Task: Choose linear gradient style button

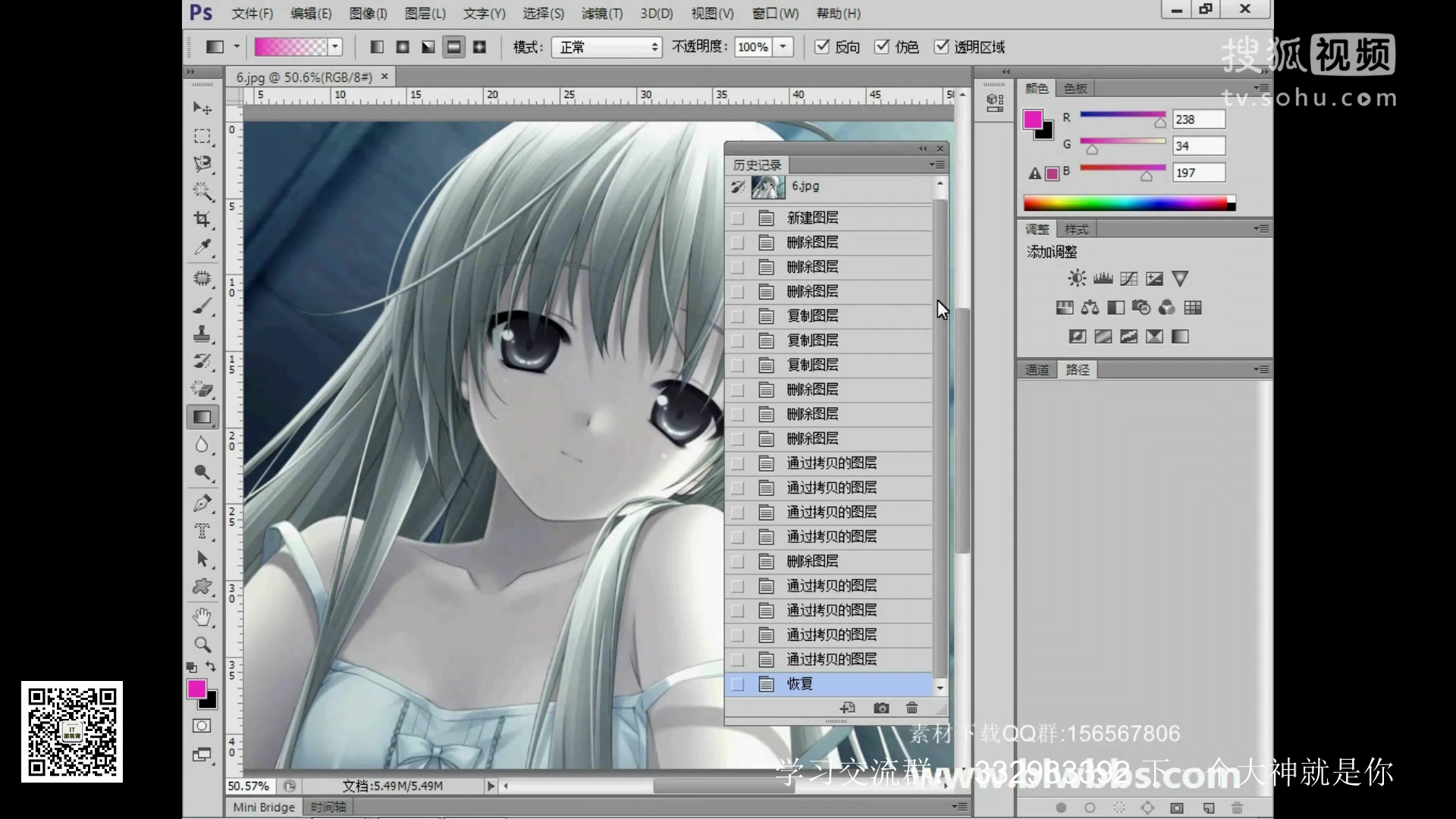Action: click(x=377, y=47)
